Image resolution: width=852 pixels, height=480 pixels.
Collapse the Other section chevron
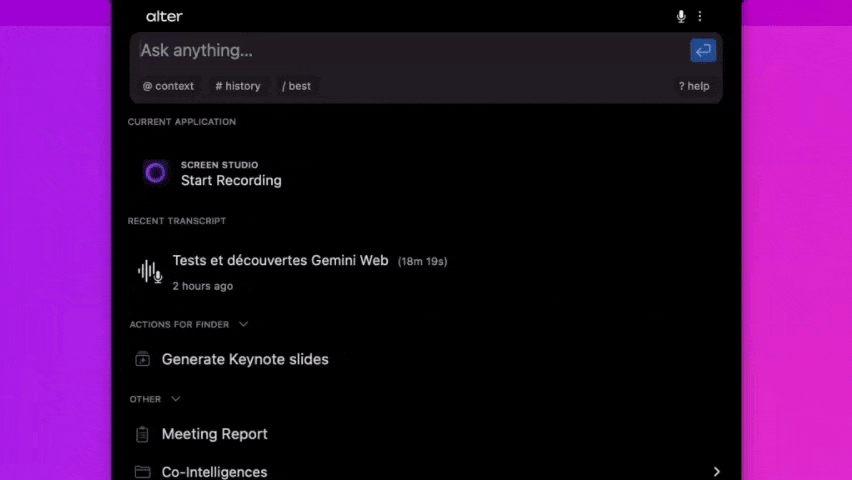click(176, 399)
